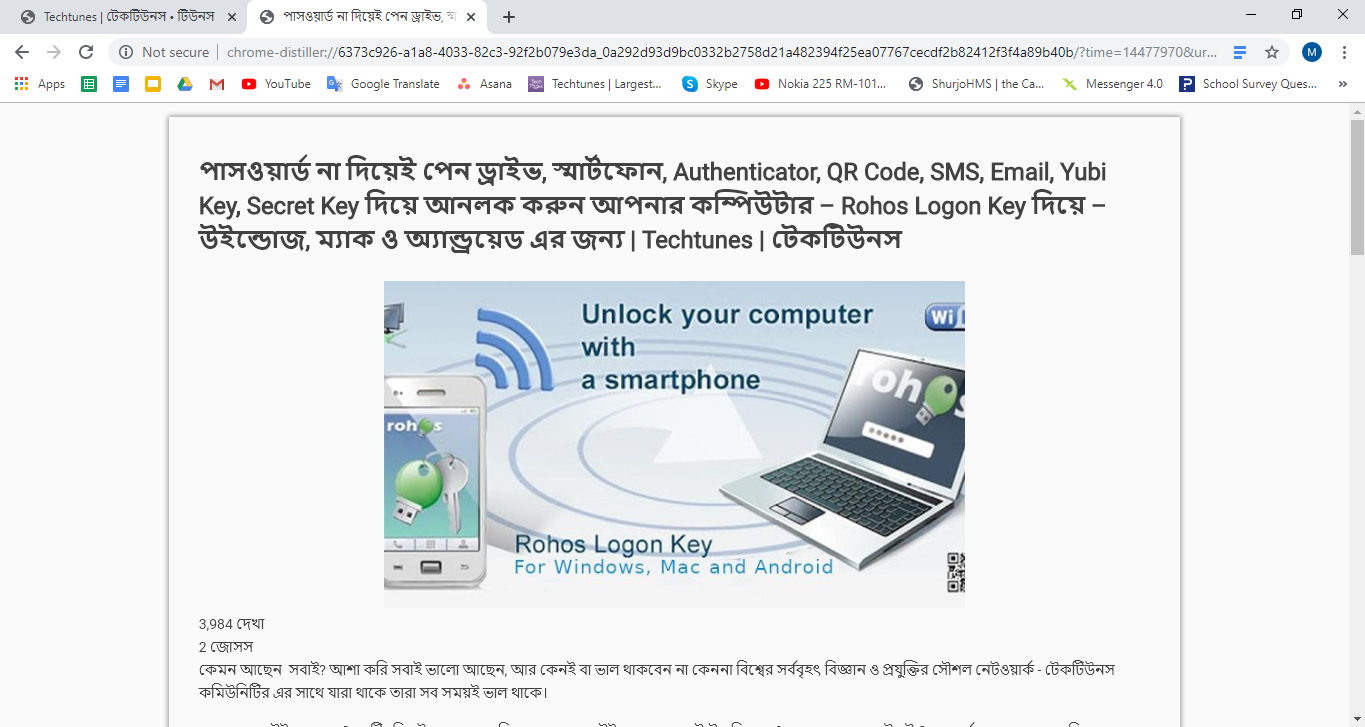Open the Google Translate bookmark
The width and height of the screenshot is (1365, 727).
point(383,84)
